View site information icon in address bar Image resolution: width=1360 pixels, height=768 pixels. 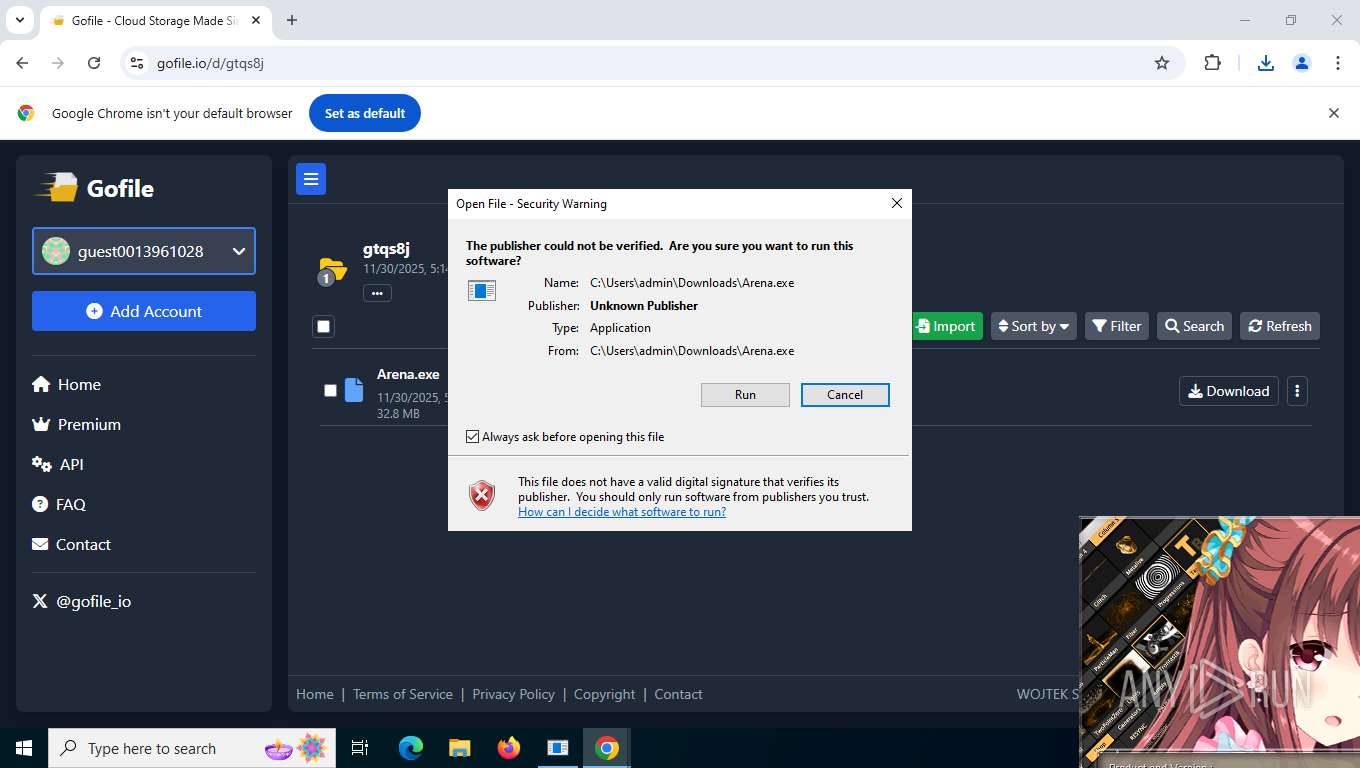(138, 63)
